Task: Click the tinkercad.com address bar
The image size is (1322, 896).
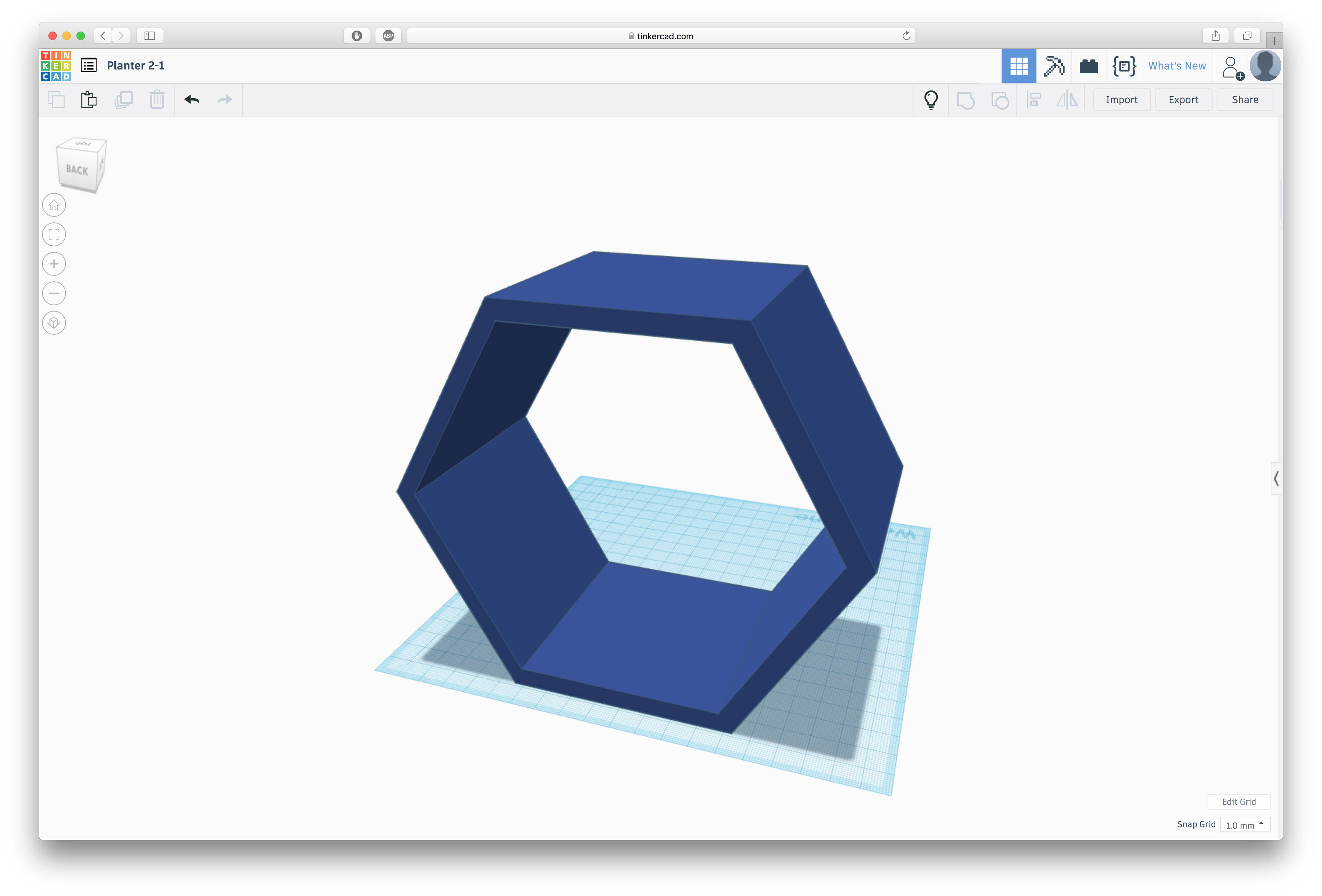Action: pyautogui.click(x=660, y=36)
